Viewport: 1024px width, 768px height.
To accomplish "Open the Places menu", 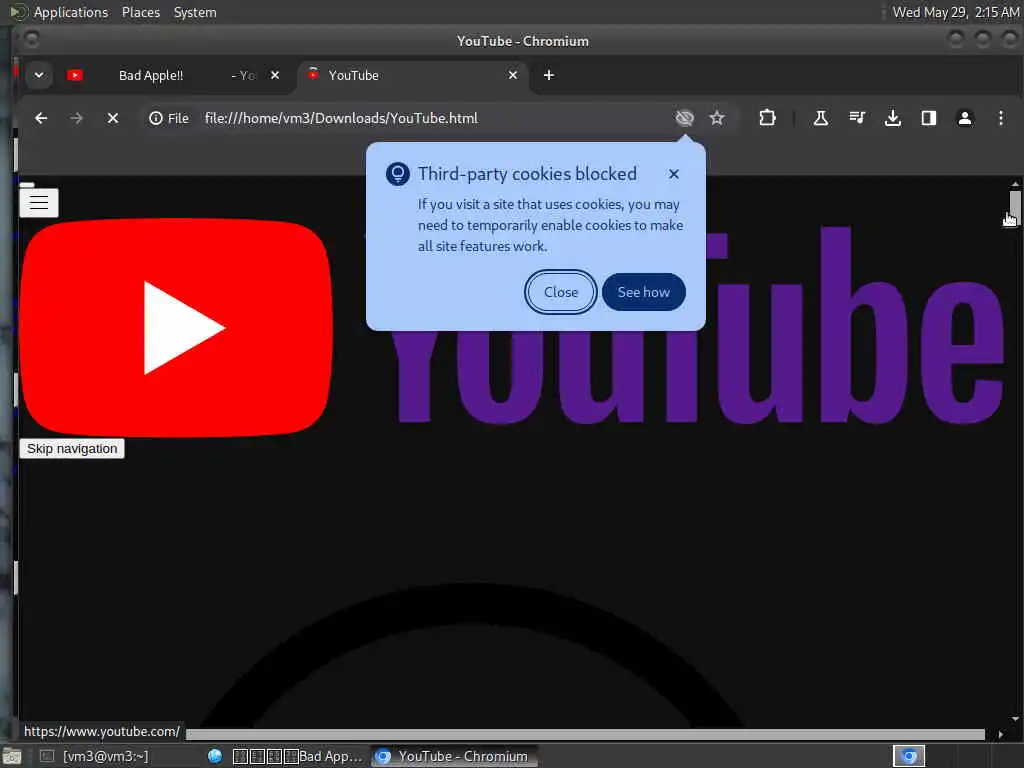I will click(140, 12).
